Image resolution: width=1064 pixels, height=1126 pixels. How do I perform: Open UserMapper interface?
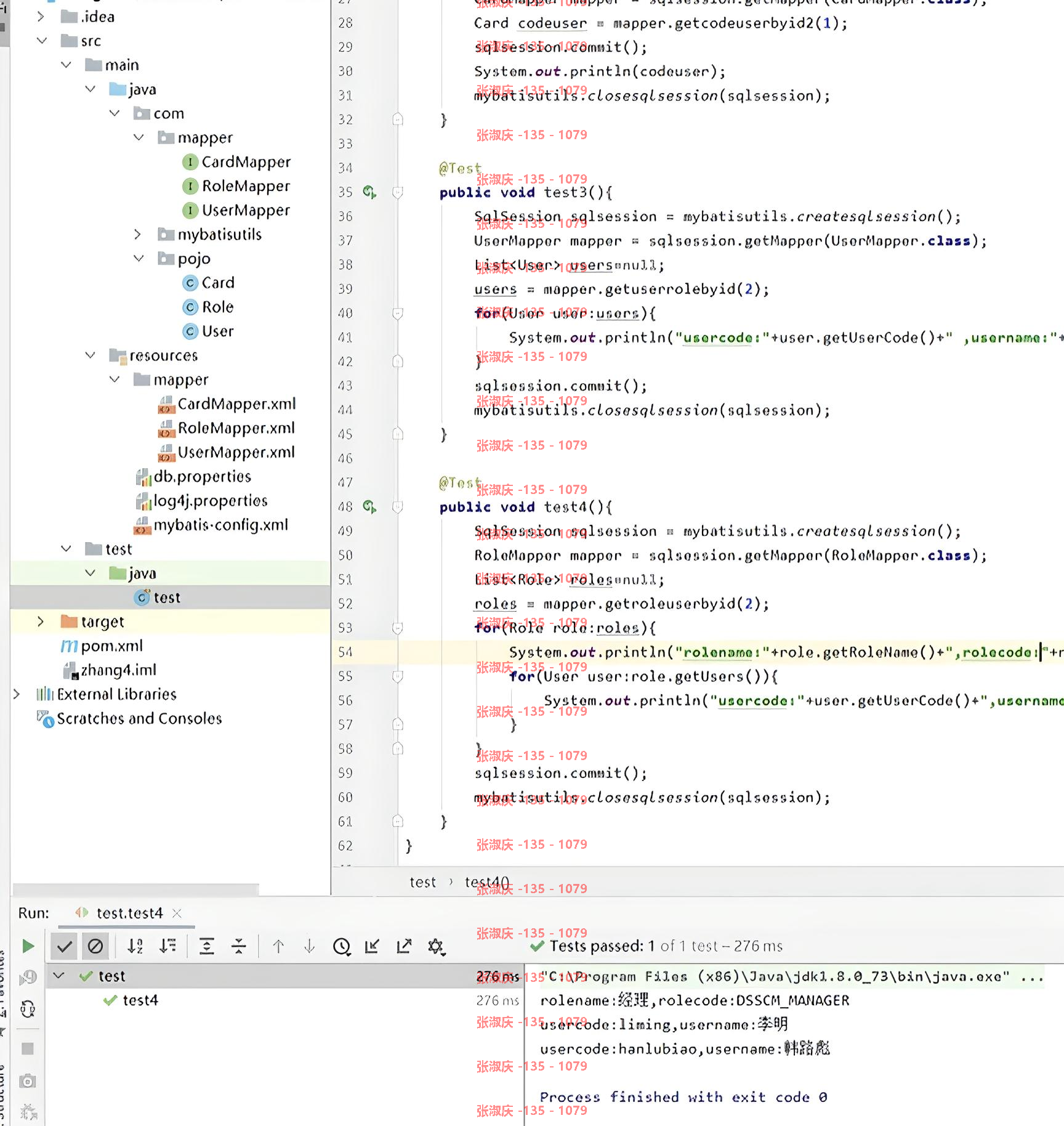[x=246, y=210]
